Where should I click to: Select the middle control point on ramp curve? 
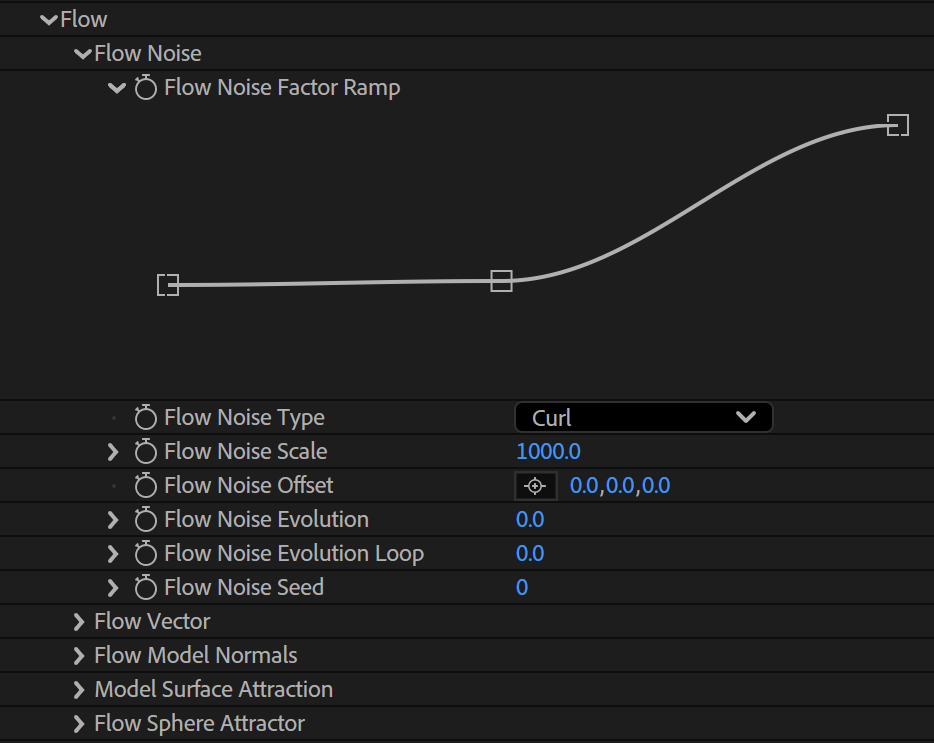tap(502, 281)
